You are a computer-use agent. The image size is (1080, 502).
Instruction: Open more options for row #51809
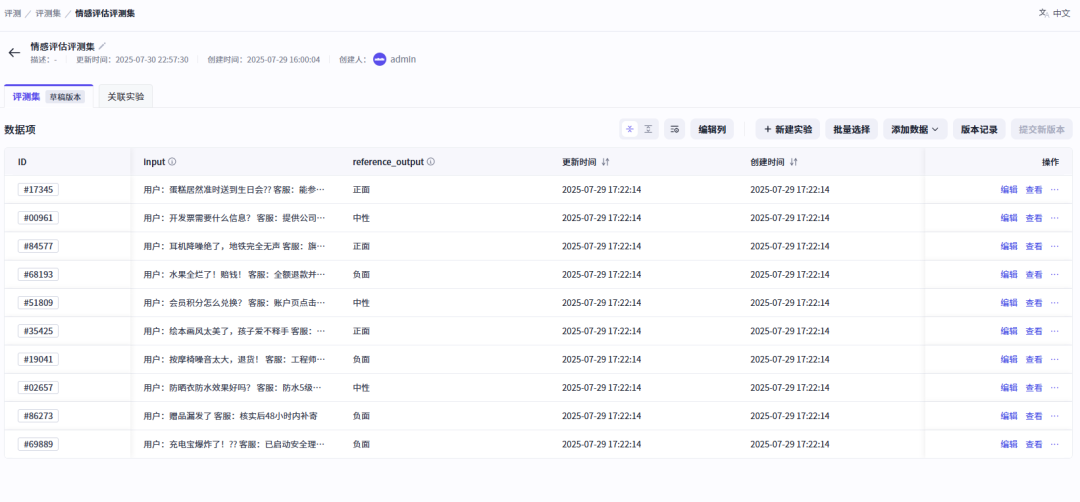(1055, 303)
